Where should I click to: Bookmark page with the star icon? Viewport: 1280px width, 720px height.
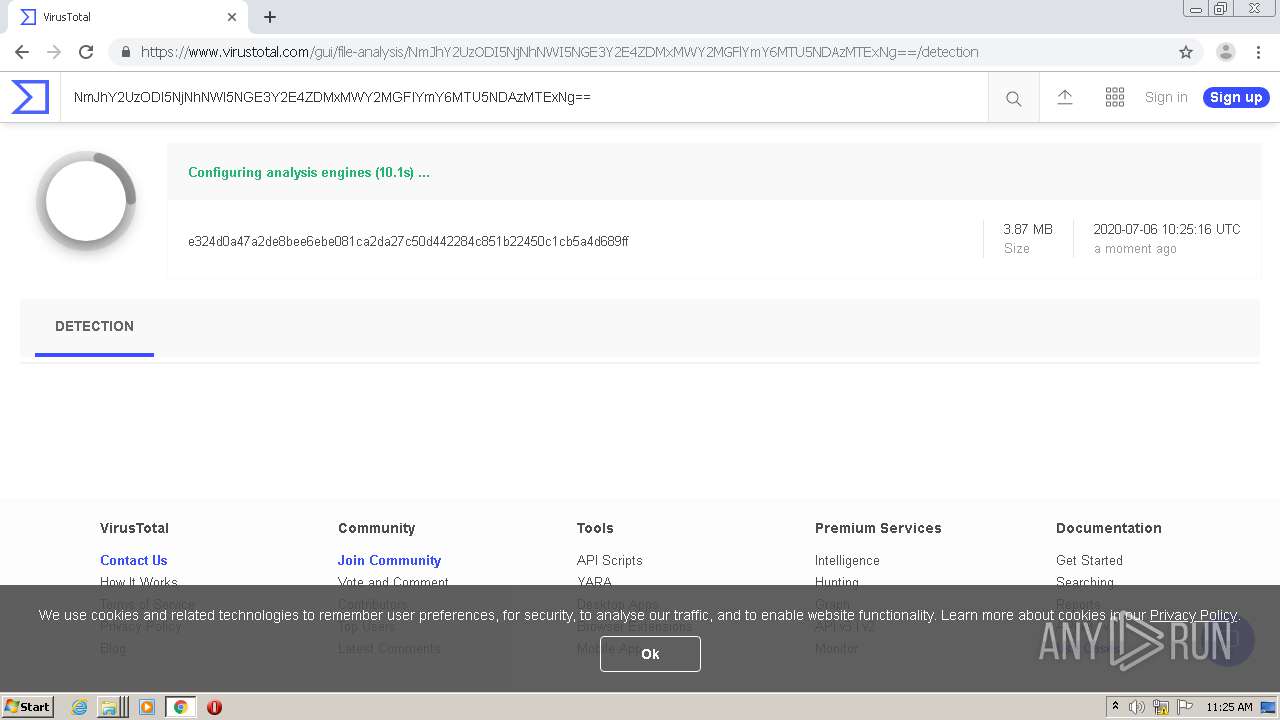tap(1186, 52)
